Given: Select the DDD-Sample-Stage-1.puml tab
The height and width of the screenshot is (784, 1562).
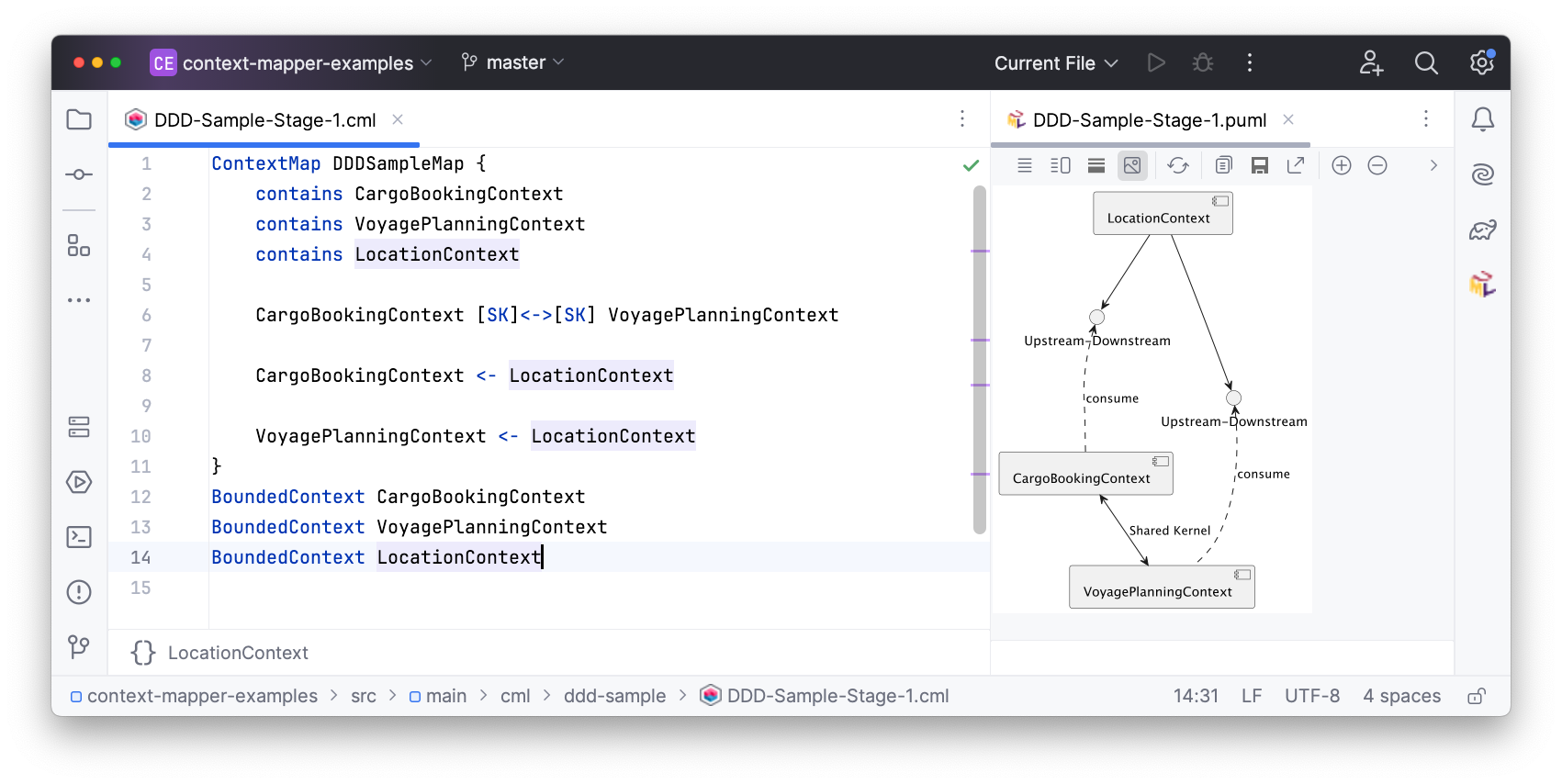Looking at the screenshot, I should (1150, 120).
